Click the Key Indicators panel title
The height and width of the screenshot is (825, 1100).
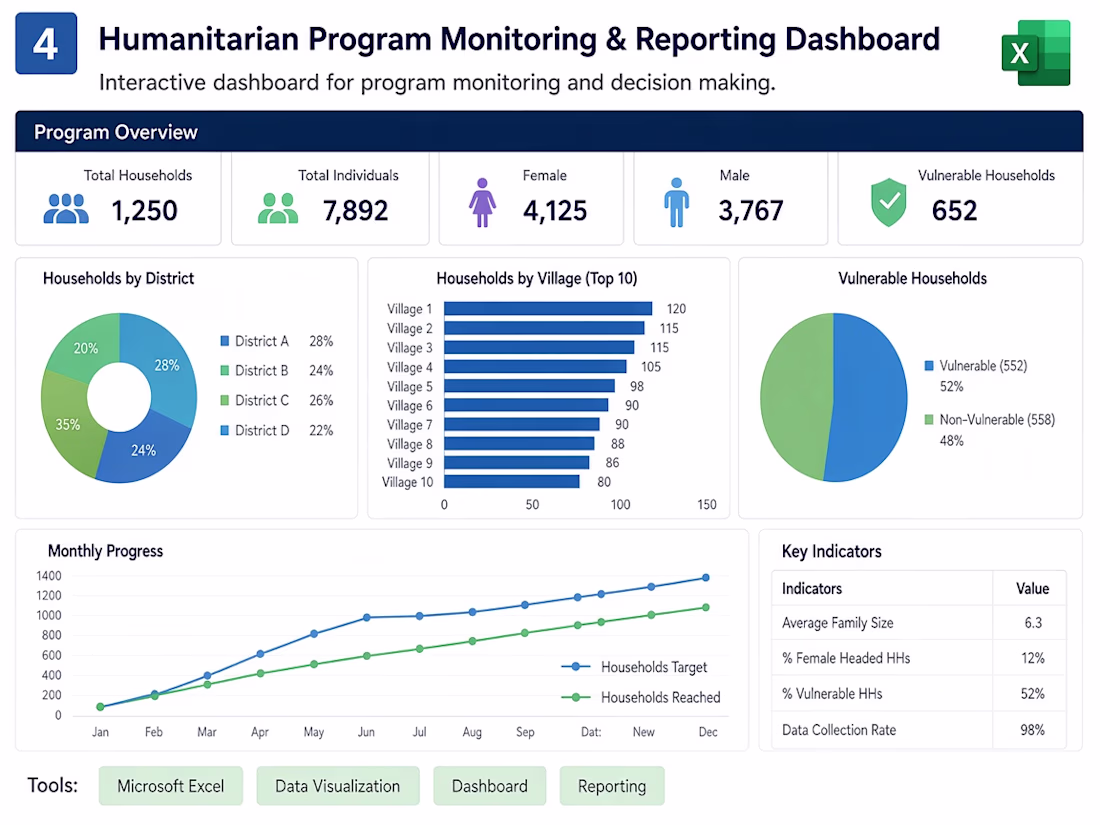tap(831, 551)
